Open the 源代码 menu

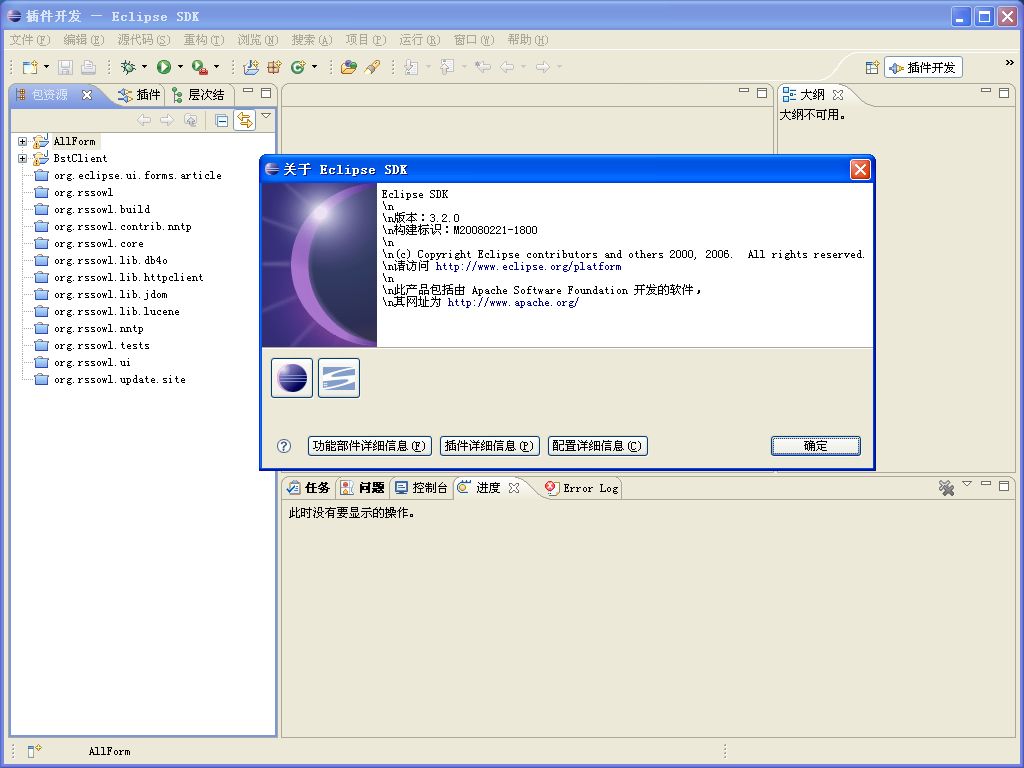tap(144, 40)
